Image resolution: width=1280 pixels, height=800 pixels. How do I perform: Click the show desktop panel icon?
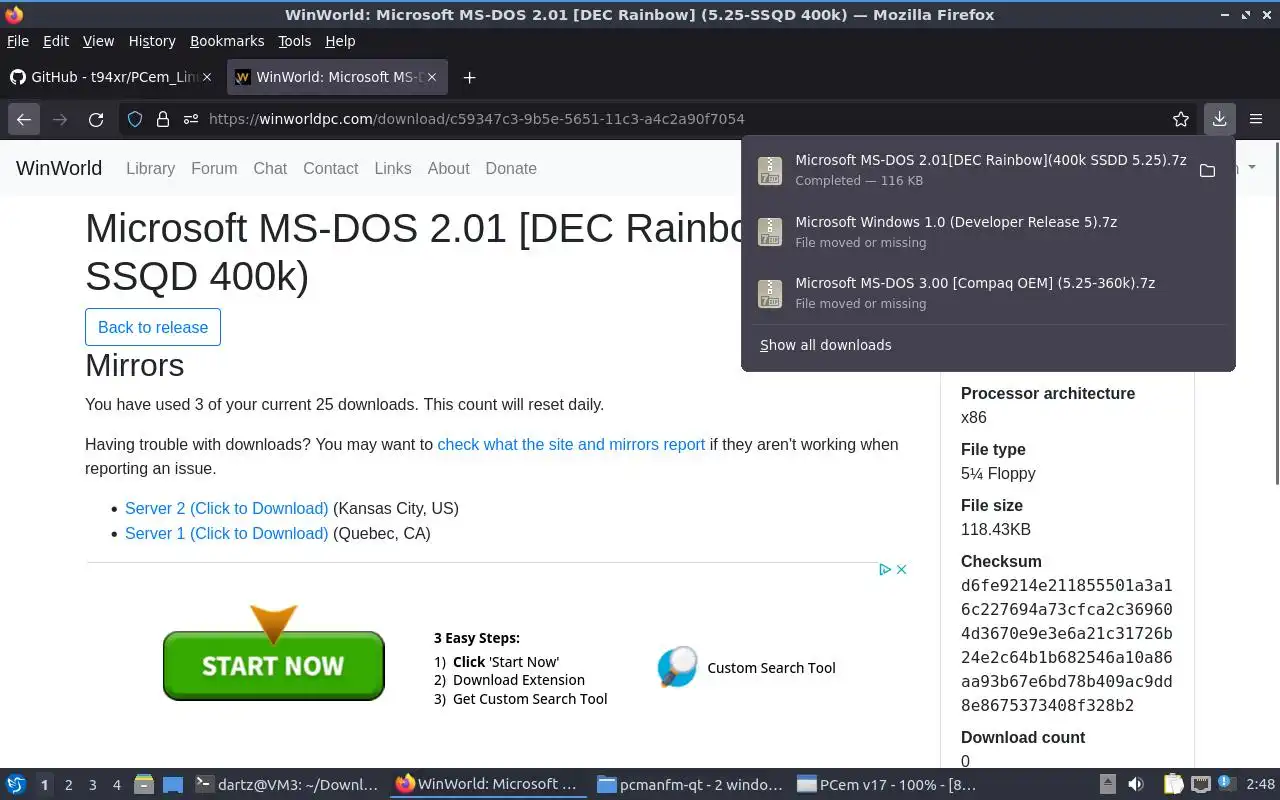173,785
